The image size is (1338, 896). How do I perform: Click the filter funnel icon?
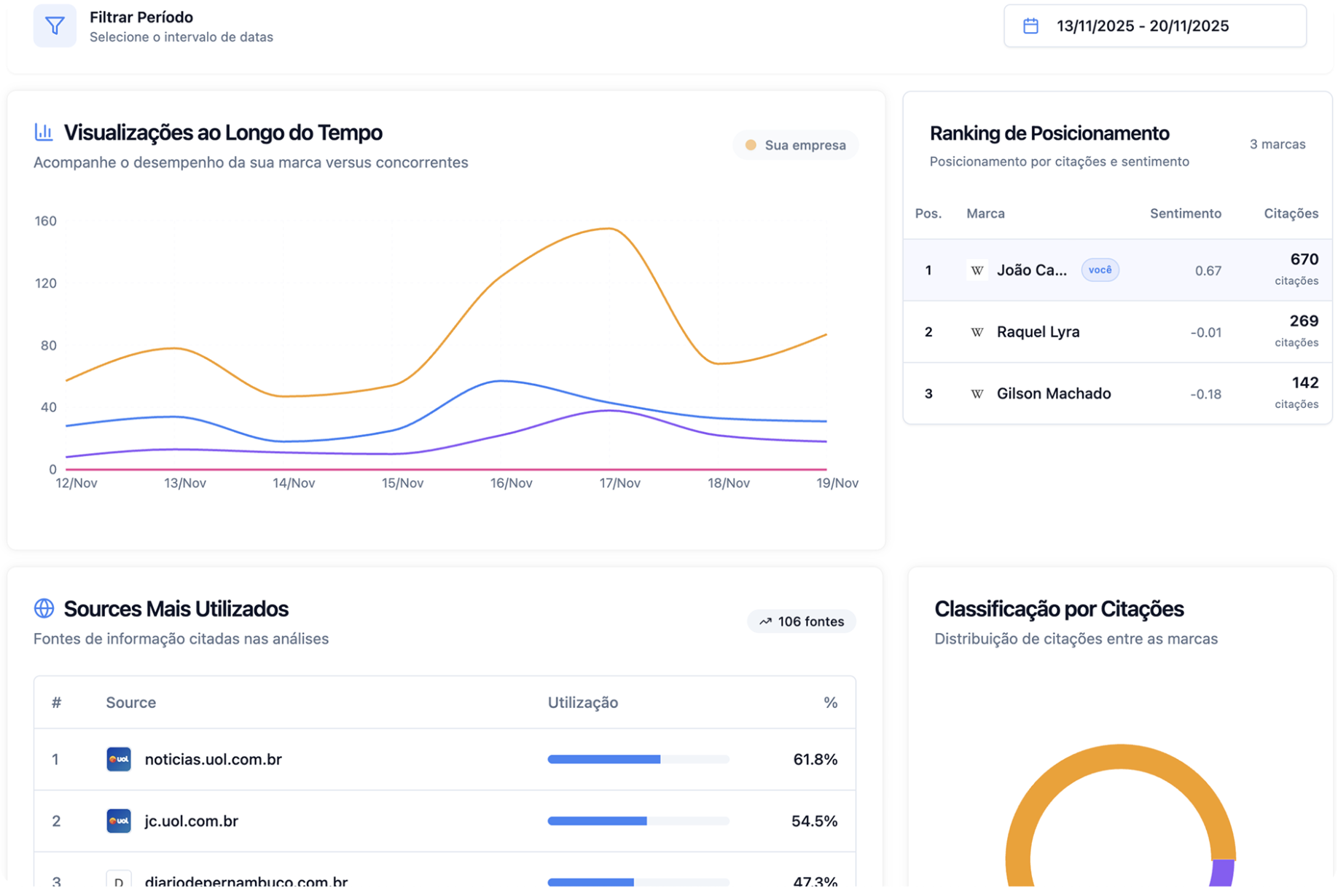click(55, 25)
